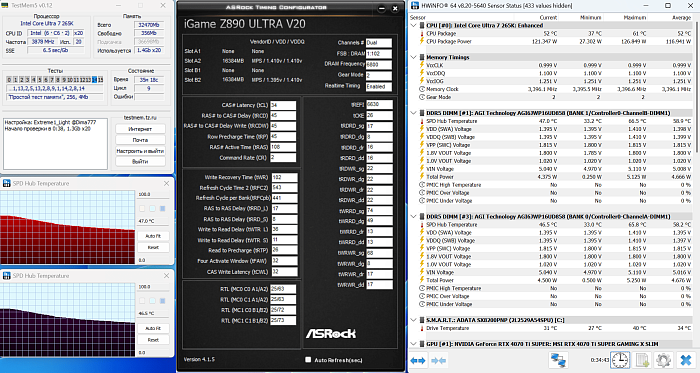Click the collapse columns arrows icon in HWiNFO
The width and height of the screenshot is (700, 373).
pos(438,360)
